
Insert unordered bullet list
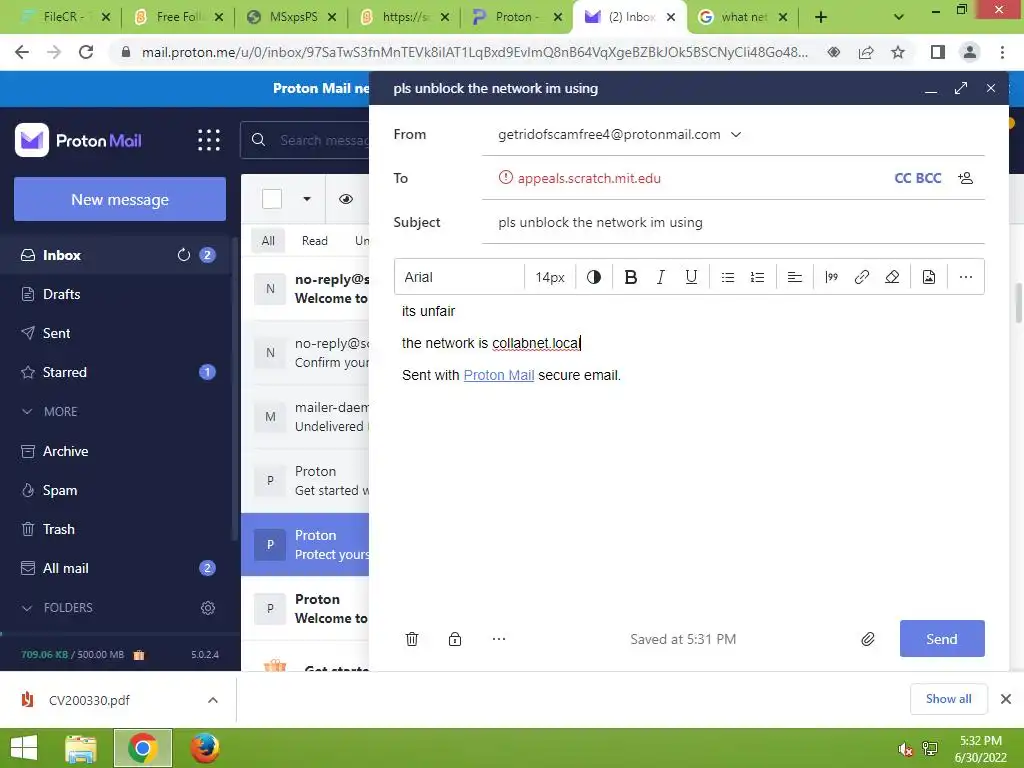(x=728, y=277)
